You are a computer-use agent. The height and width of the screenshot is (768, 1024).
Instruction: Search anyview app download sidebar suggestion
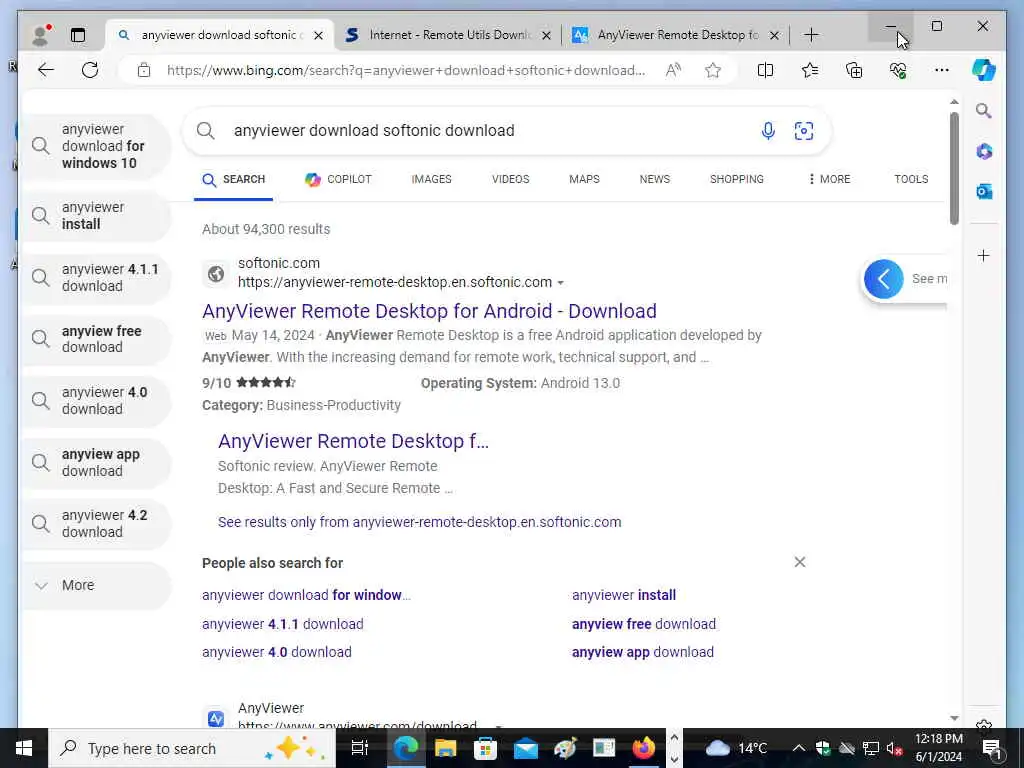coord(97,462)
